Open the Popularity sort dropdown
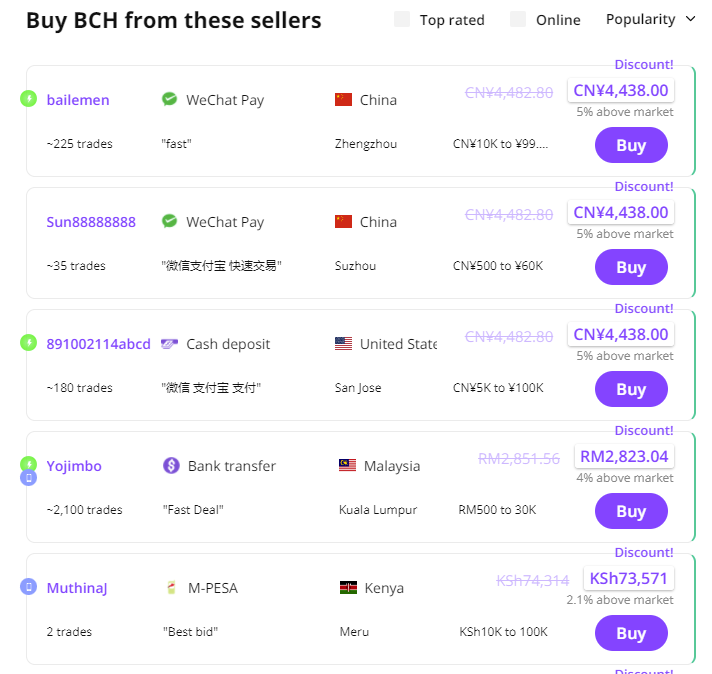Viewport: 712px width, 674px height. coord(650,19)
